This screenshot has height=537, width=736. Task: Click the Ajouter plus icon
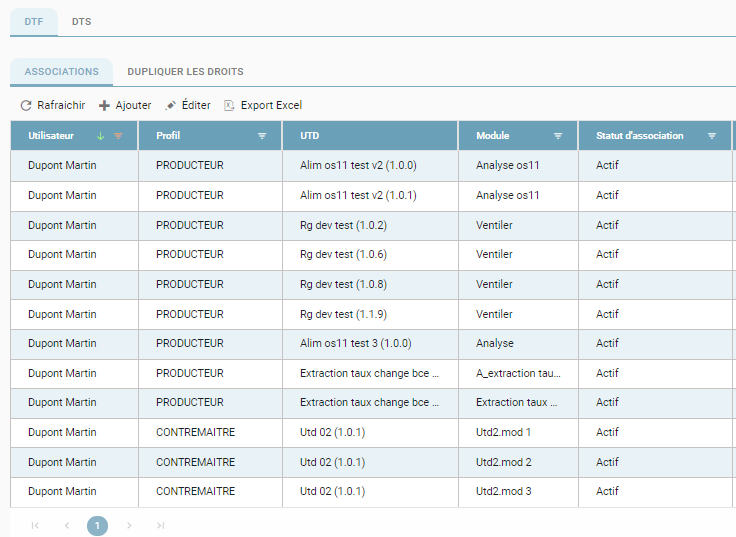104,105
